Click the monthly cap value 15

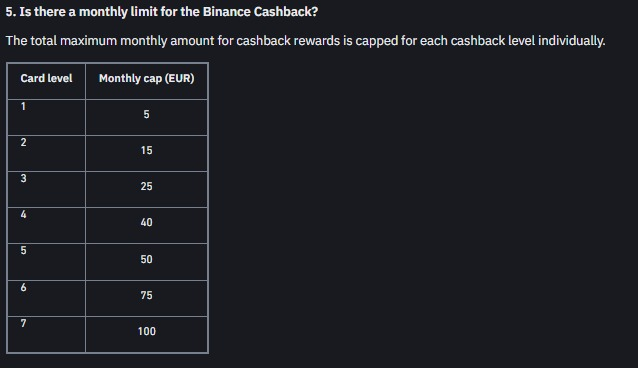click(146, 150)
